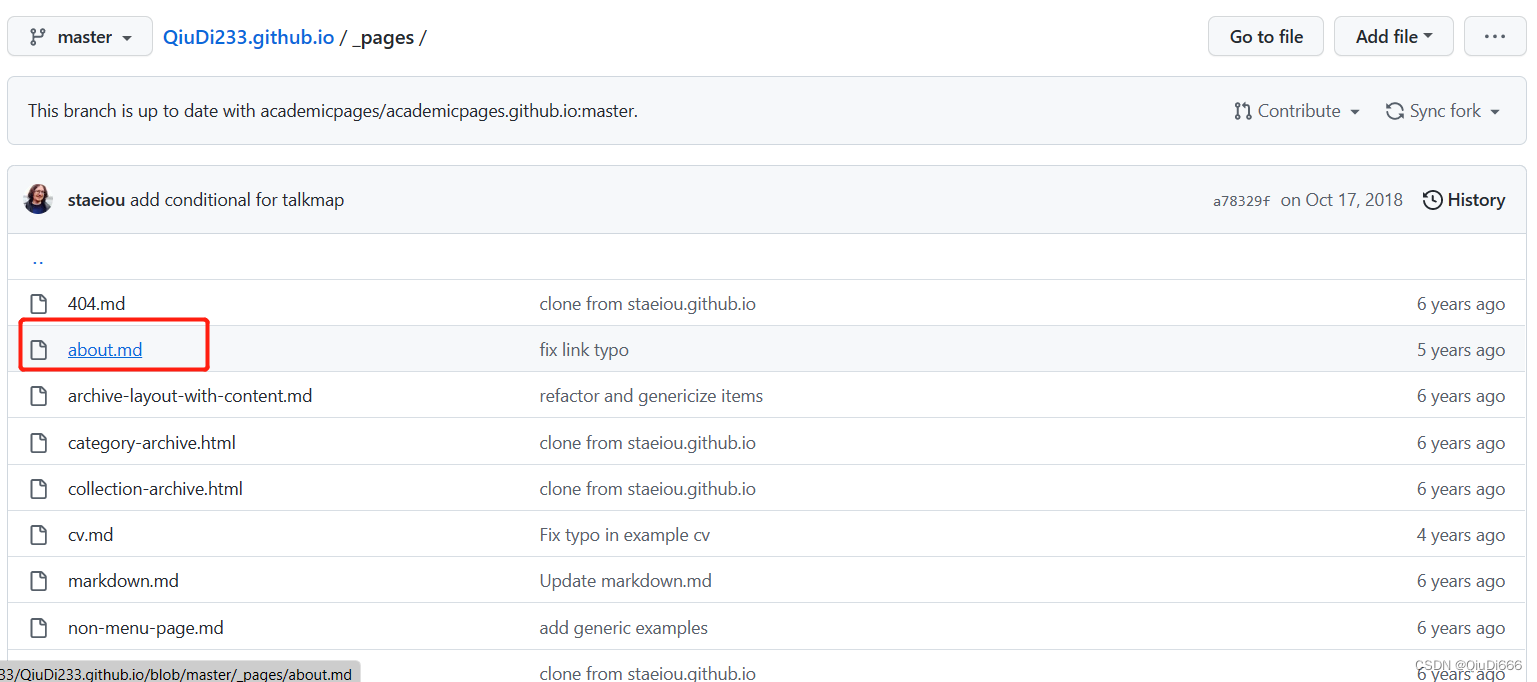The height and width of the screenshot is (682, 1537).
Task: Open category-archive.html file
Action: tap(152, 443)
